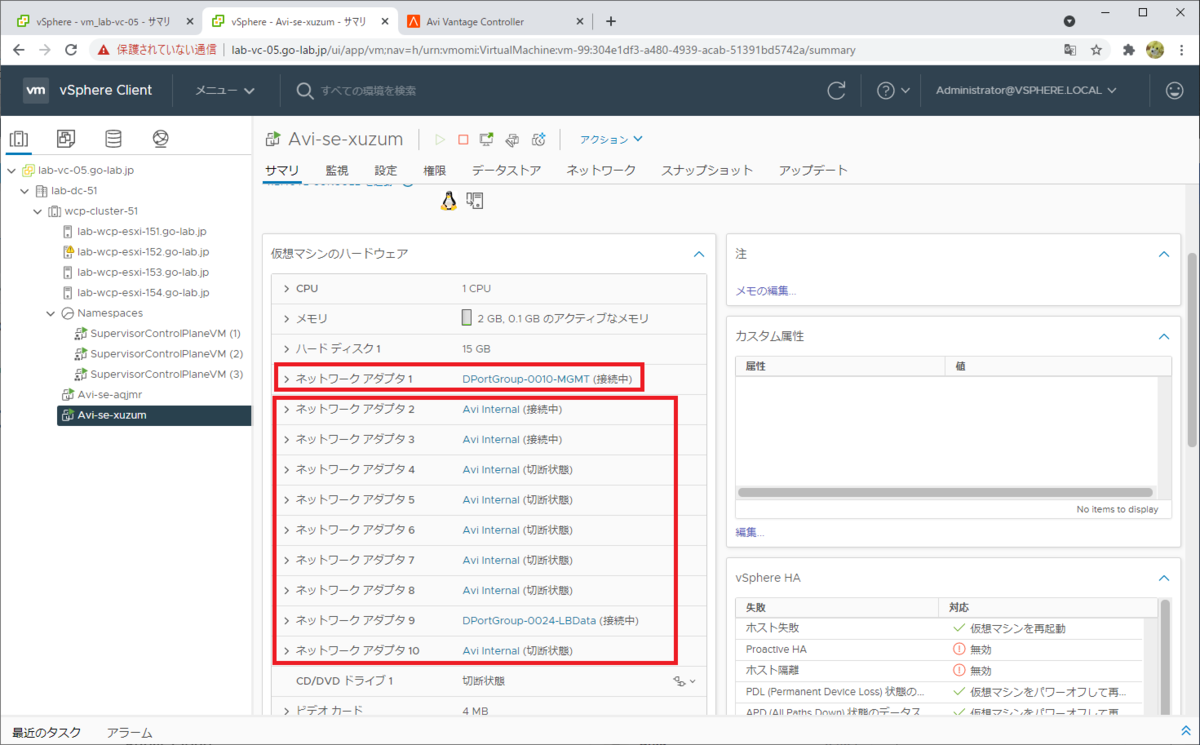Open the 最近のタスク bottom panel
The image size is (1200, 745).
coord(47,733)
